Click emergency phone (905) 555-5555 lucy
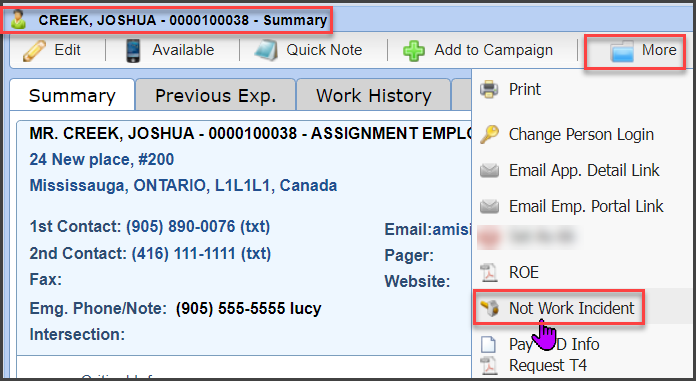Viewport: 696px width, 381px height. (249, 308)
